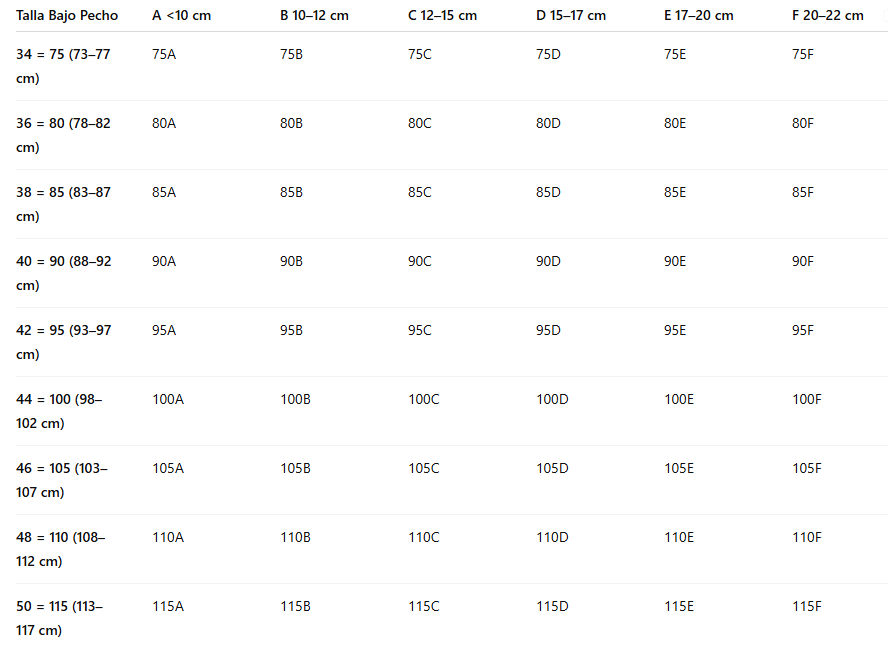
Task: Select the "40 = 90 (88–92 cm)" row label
Action: 63,273
